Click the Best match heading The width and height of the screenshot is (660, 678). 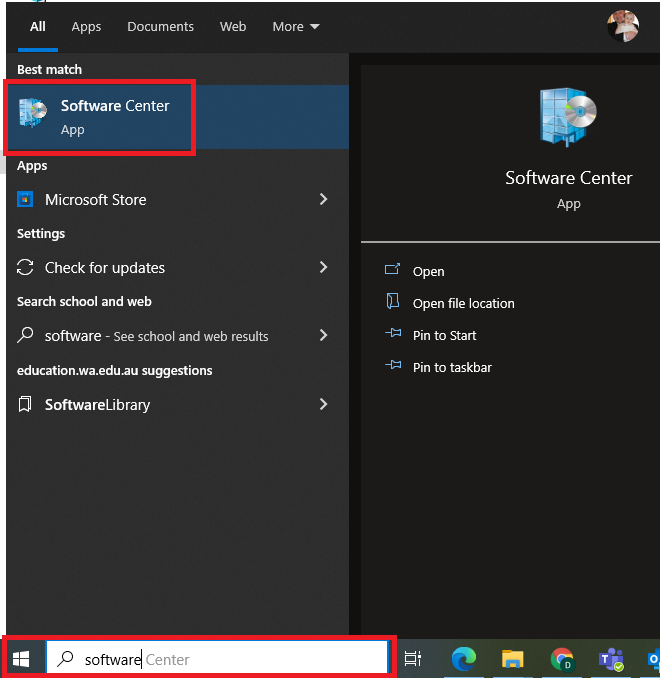tap(49, 70)
